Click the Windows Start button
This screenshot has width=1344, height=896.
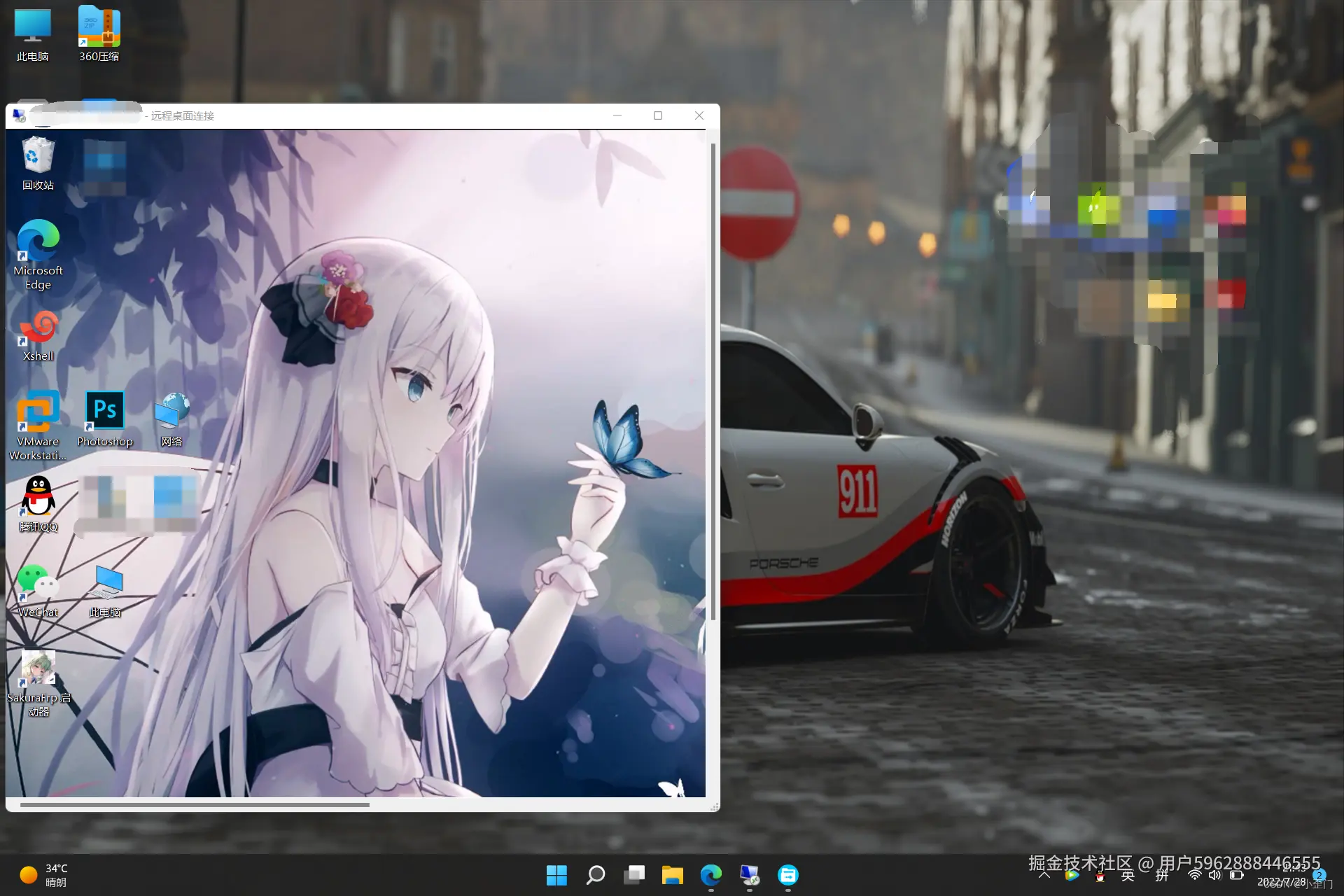coord(556,875)
